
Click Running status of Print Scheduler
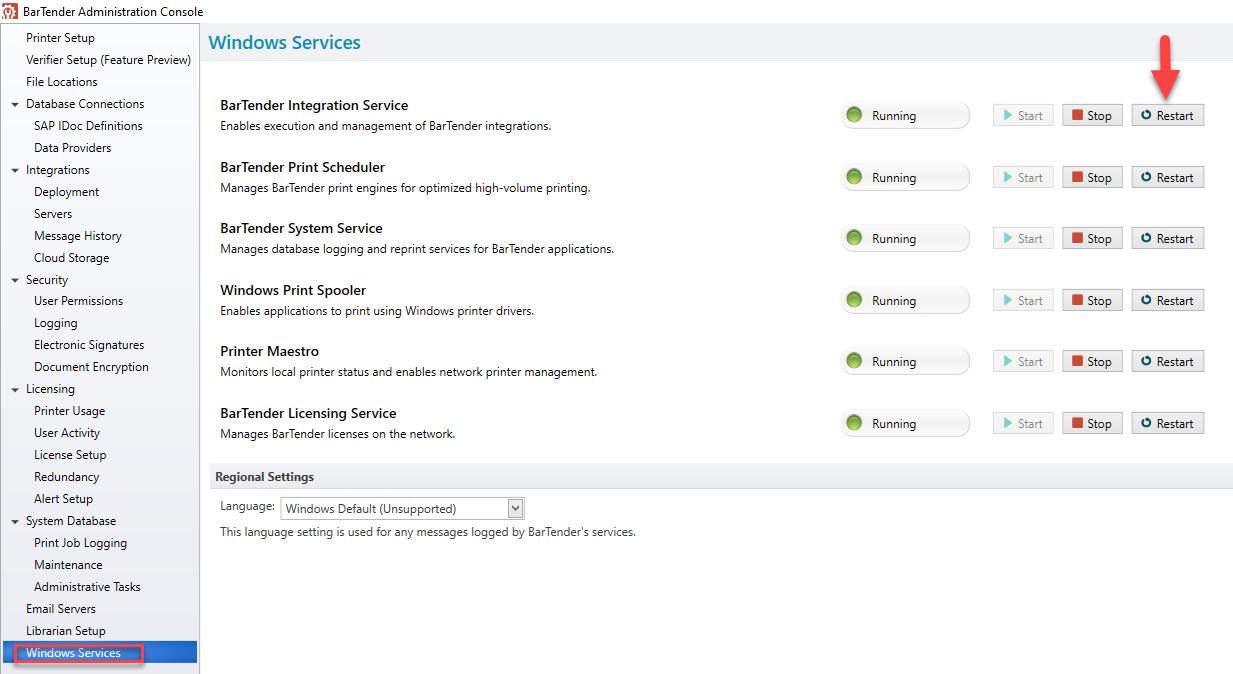tap(905, 178)
